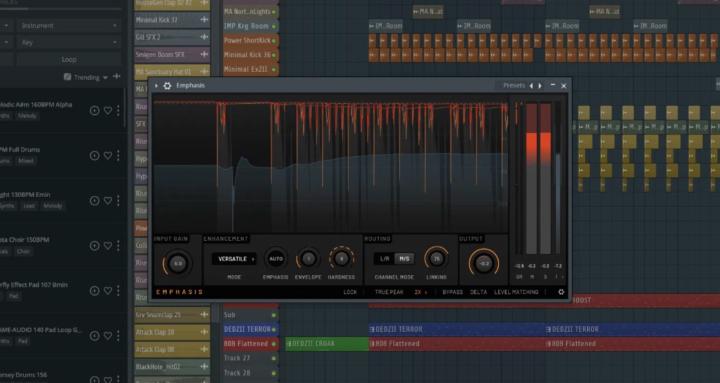
Task: Click the Mixed tag under Full Drums
Action: pos(26,161)
